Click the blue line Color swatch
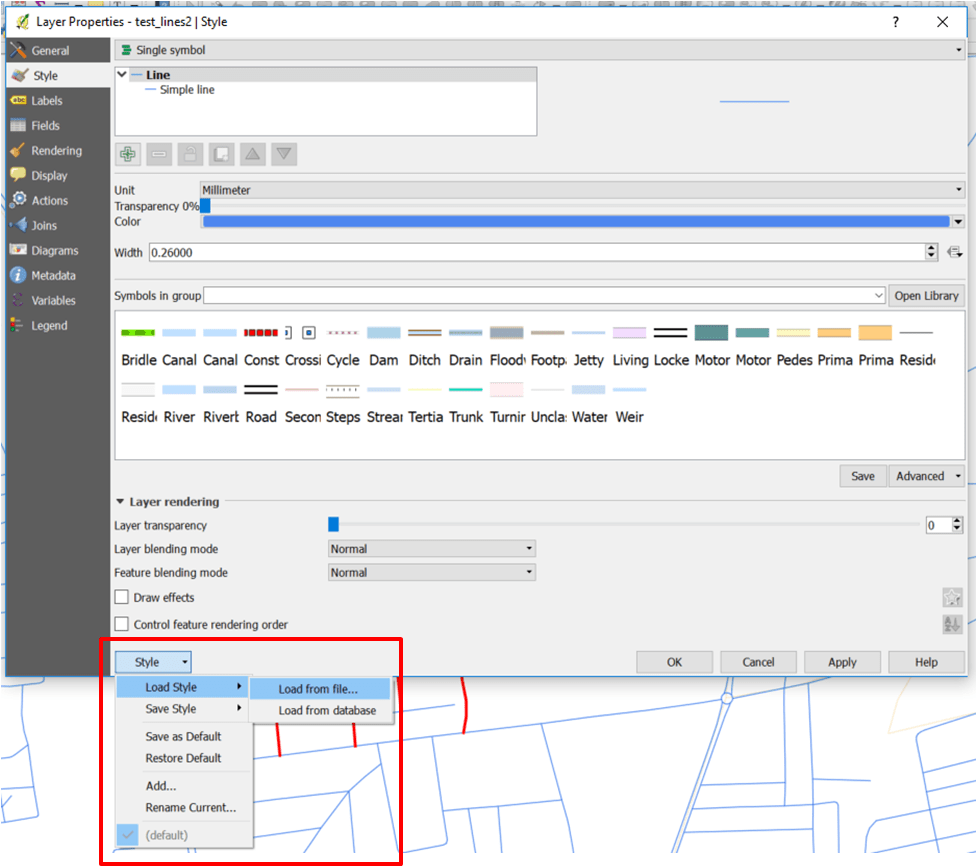Viewport: 977px width, 867px height. pos(576,221)
